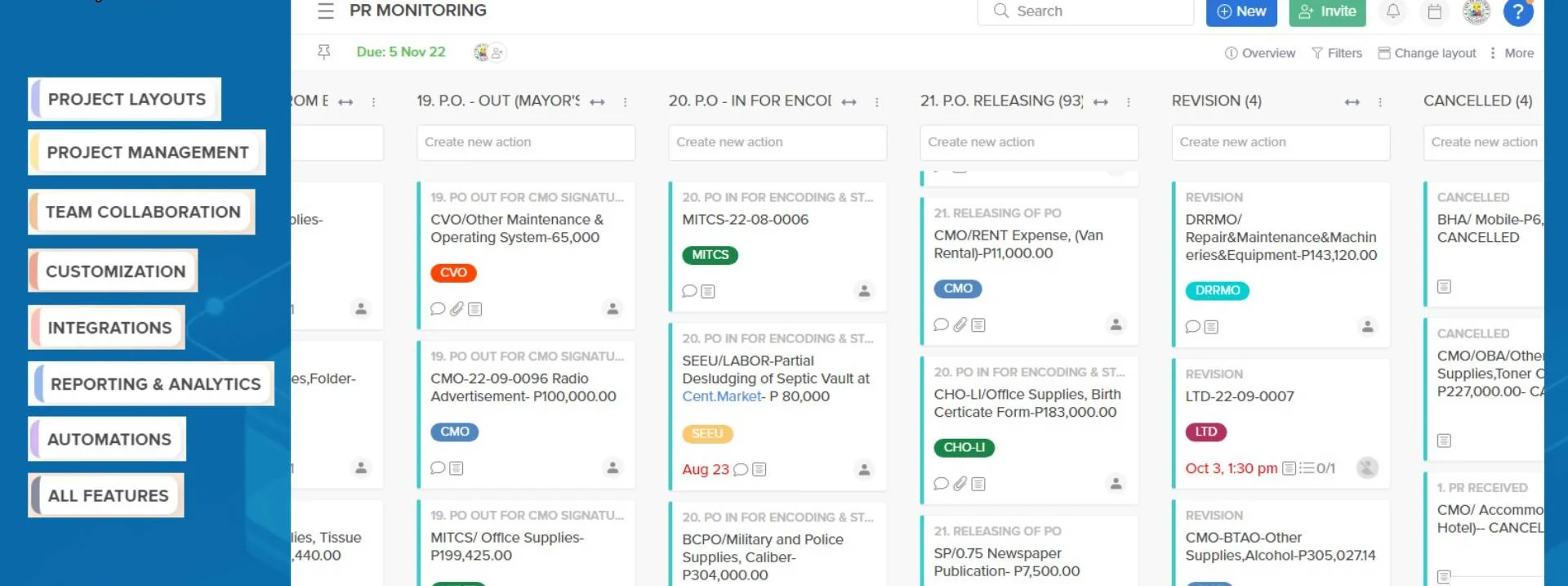
Task: Click Create new action under 21. P.O. RELEASING
Action: point(1029,142)
